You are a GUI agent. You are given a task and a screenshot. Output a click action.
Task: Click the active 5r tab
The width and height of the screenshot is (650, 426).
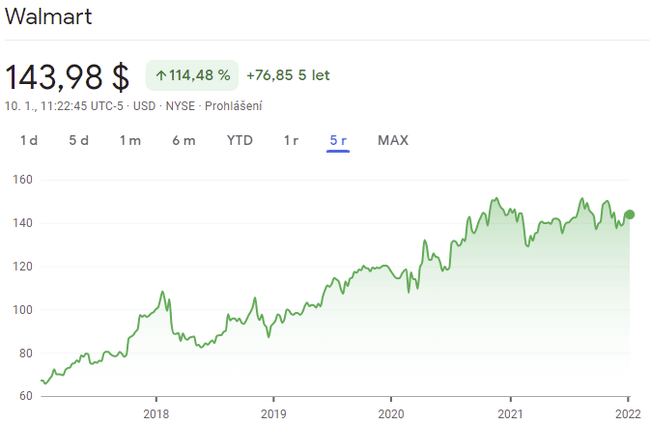(338, 140)
